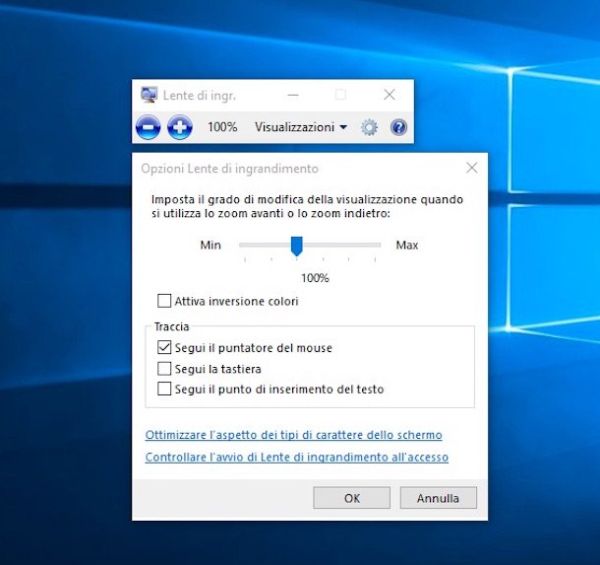
Task: Click the zoom in plus icon
Action: [179, 128]
